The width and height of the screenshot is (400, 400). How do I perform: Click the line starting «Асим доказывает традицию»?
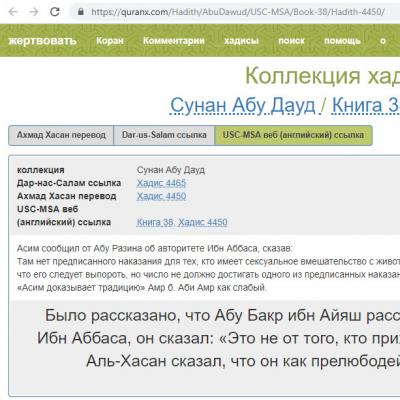tap(142, 287)
